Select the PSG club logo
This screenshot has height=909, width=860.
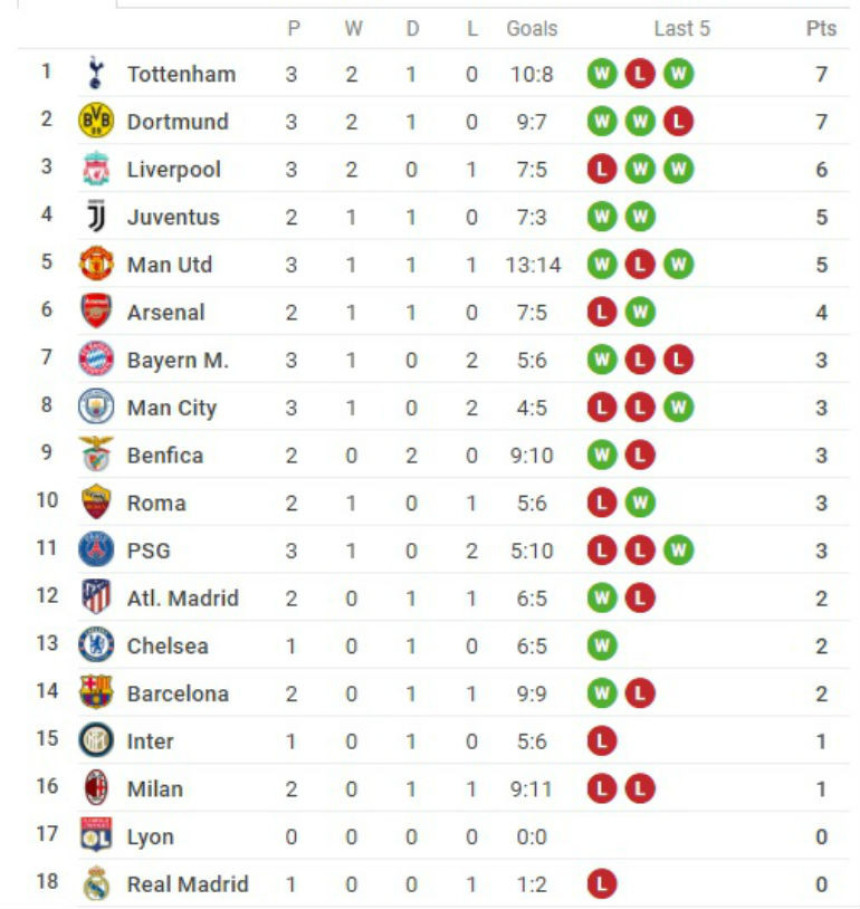[x=96, y=550]
